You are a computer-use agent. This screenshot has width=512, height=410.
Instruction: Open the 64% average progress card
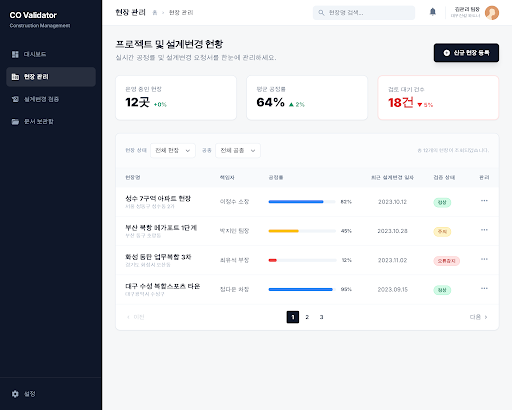pyautogui.click(x=307, y=98)
